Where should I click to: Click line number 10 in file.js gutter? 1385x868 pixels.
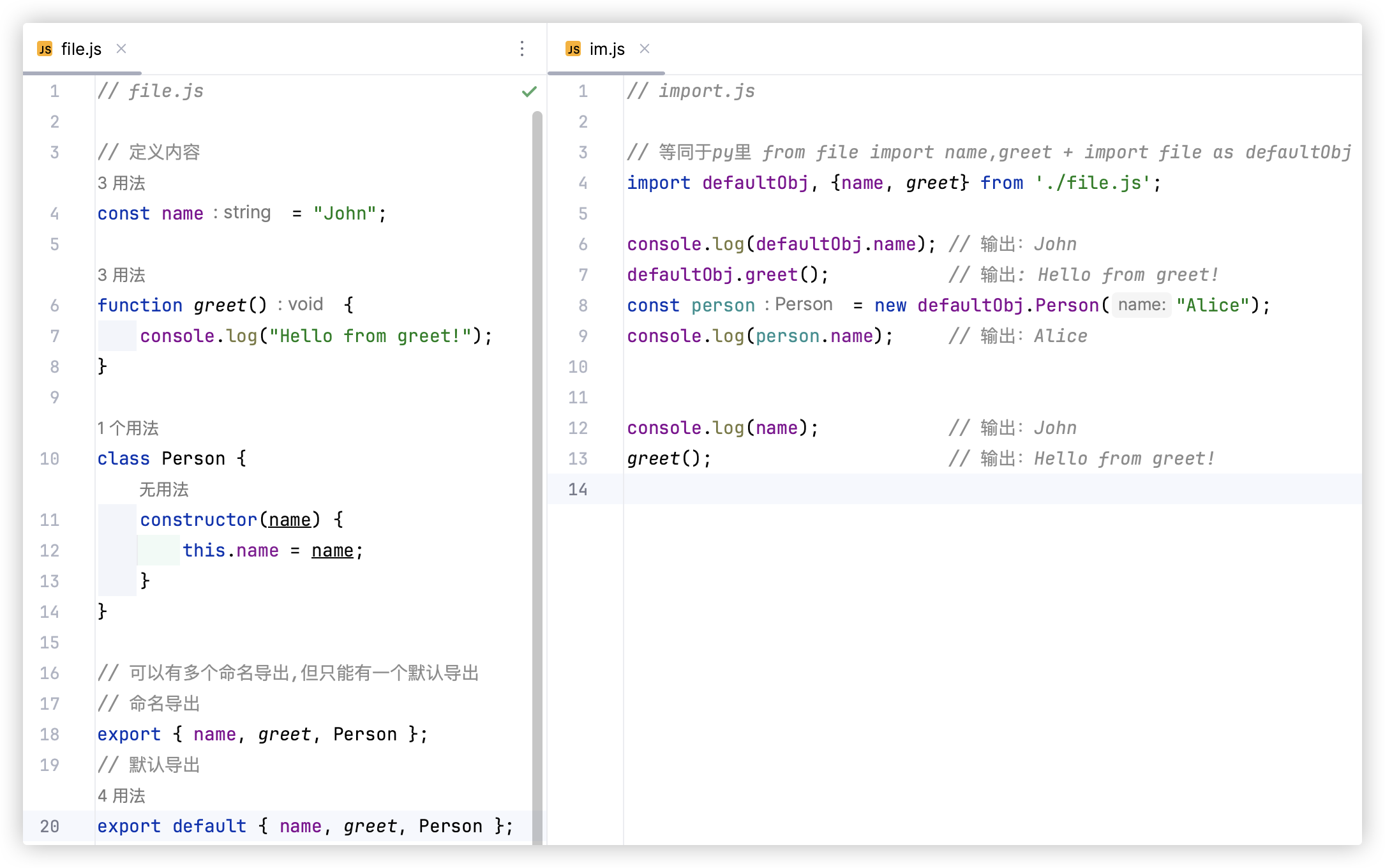pyautogui.click(x=49, y=459)
